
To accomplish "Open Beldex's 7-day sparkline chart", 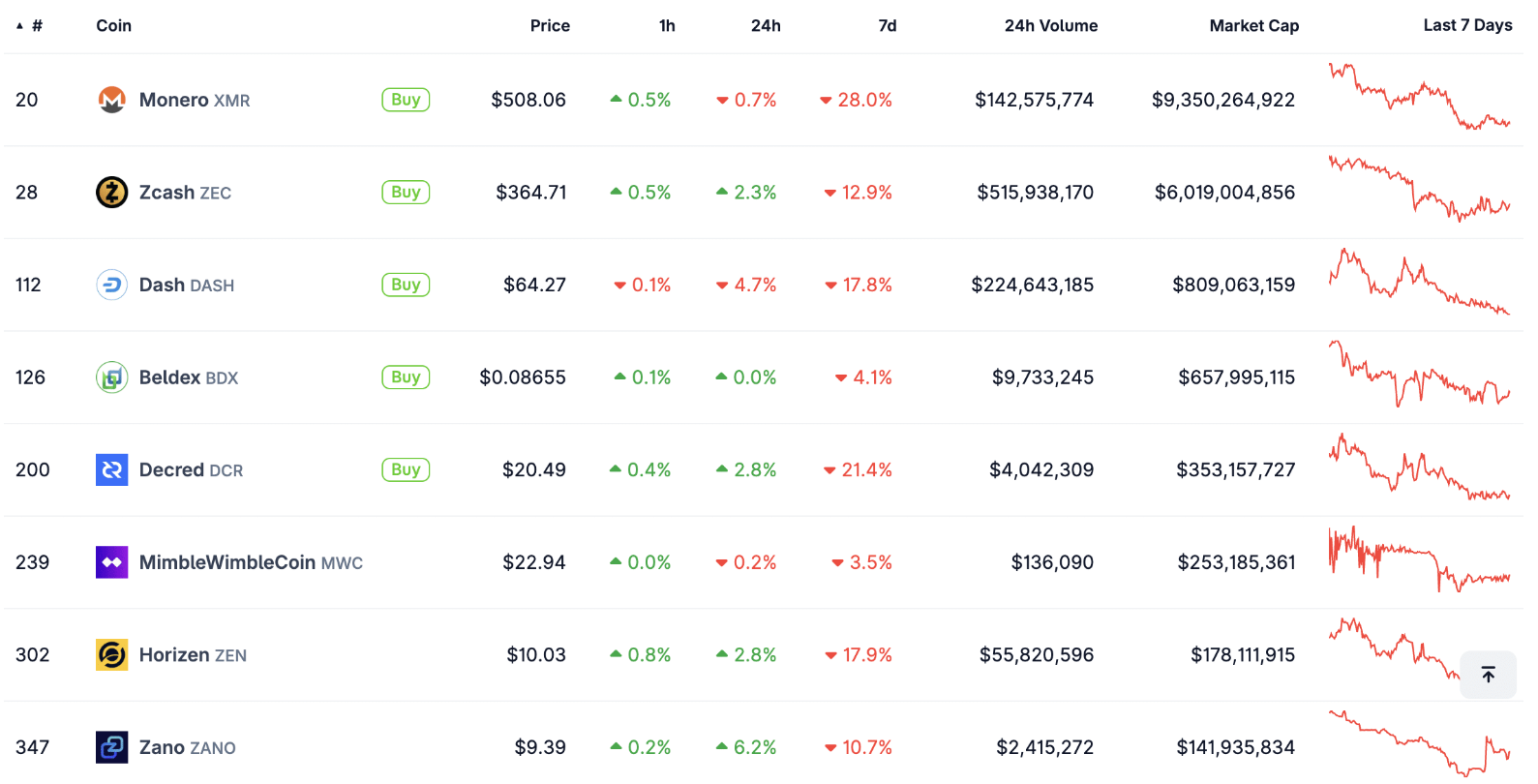I will [1419, 375].
